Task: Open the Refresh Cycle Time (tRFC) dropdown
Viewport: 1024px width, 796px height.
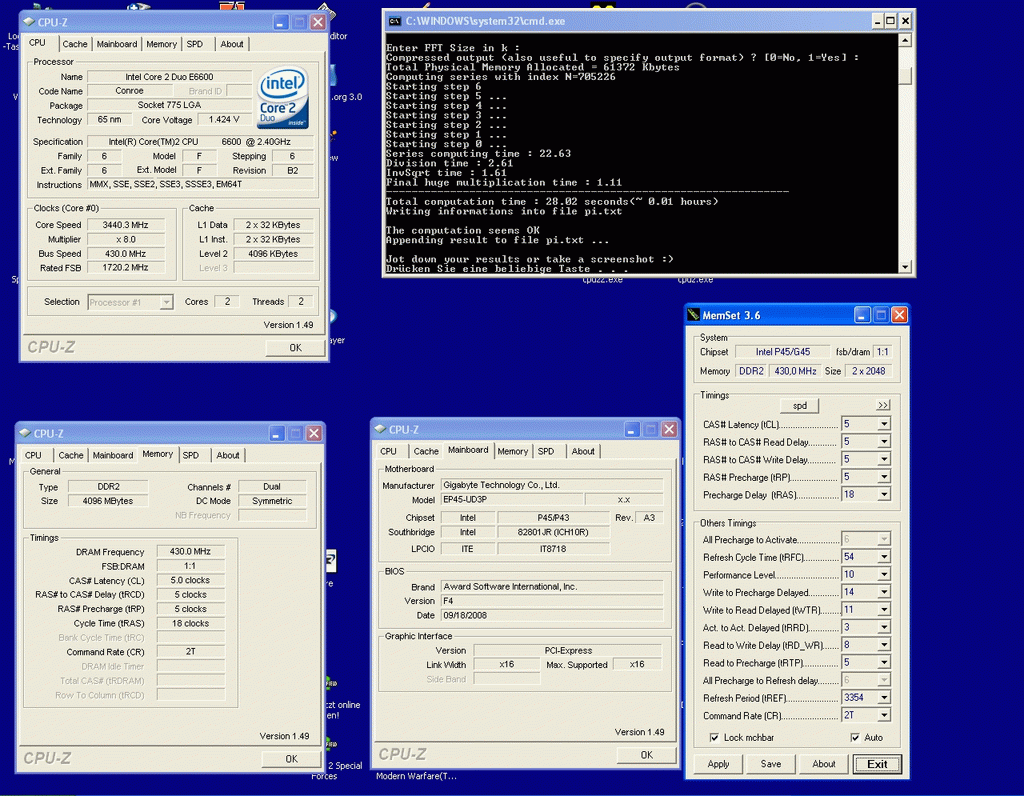Action: click(x=884, y=557)
